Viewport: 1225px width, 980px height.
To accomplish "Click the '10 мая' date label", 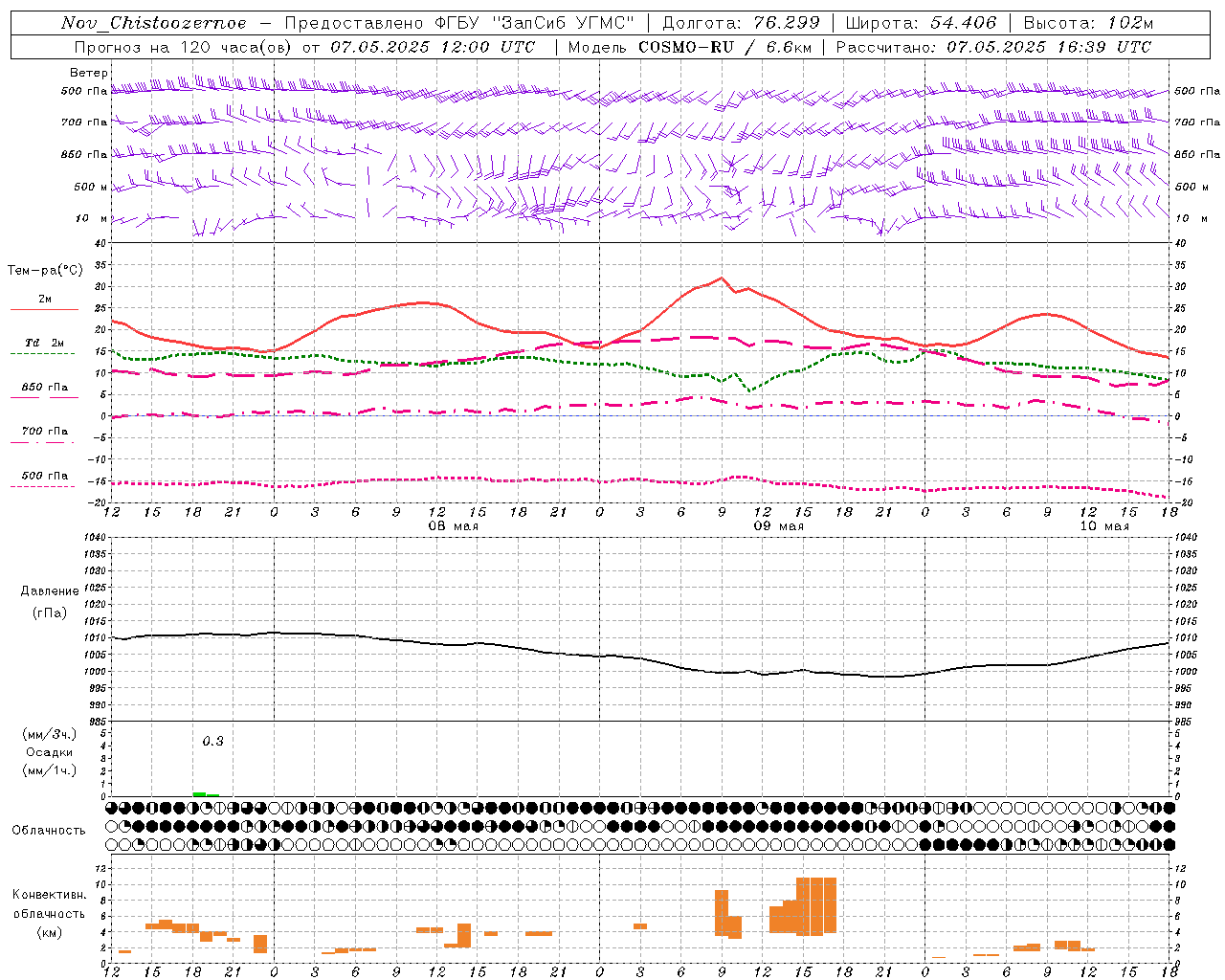I will (x=1104, y=526).
